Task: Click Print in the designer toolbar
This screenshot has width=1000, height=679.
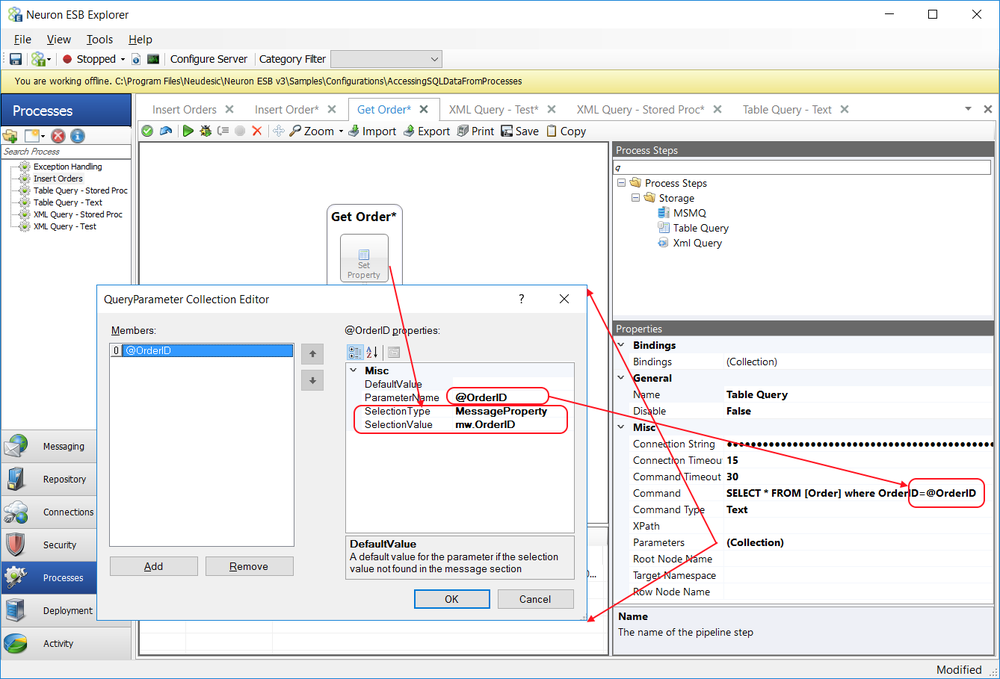Action: click(x=476, y=131)
